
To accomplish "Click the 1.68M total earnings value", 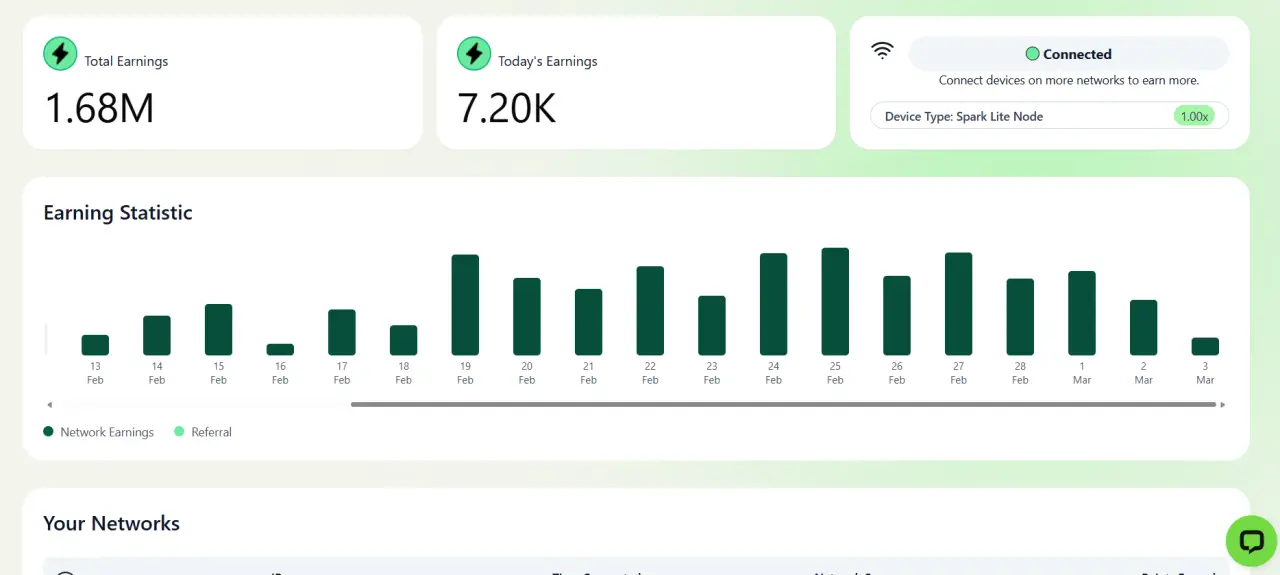I will point(100,107).
